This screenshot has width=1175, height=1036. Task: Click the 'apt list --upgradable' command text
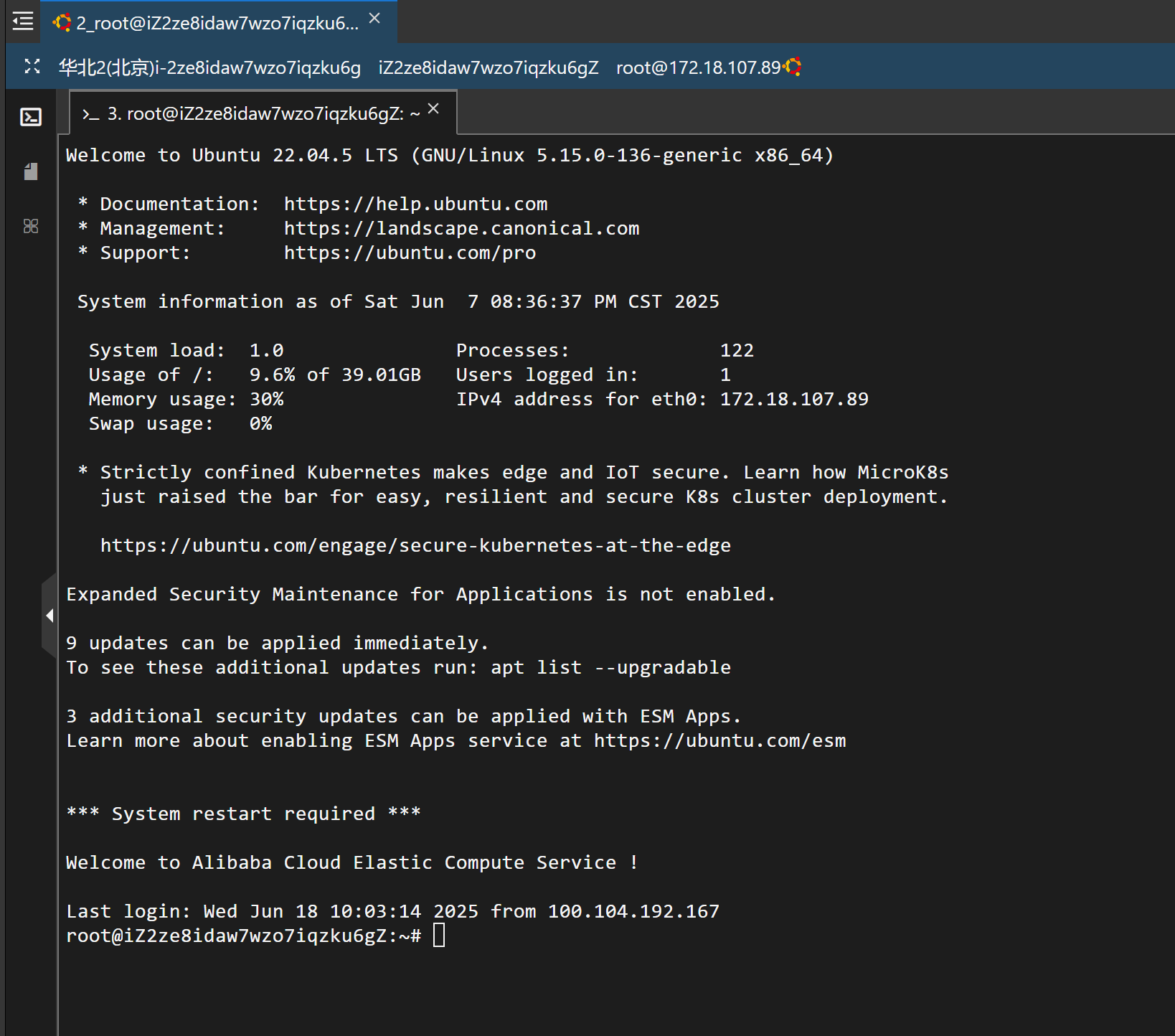click(x=610, y=667)
